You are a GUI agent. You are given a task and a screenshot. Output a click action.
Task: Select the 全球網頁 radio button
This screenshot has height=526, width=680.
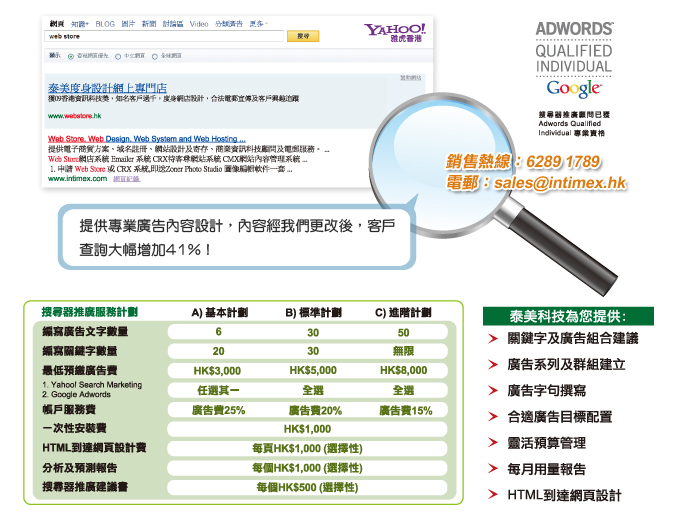pyautogui.click(x=154, y=56)
